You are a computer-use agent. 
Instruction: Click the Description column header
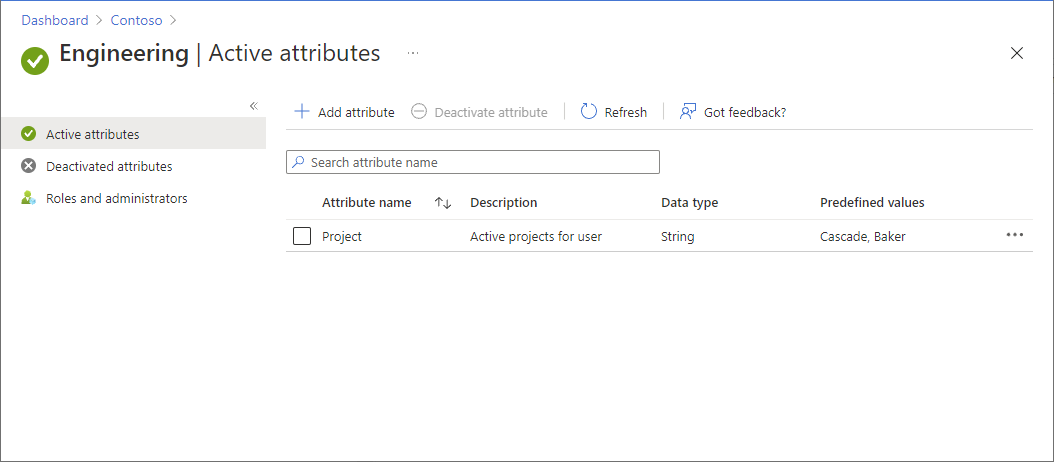(503, 203)
